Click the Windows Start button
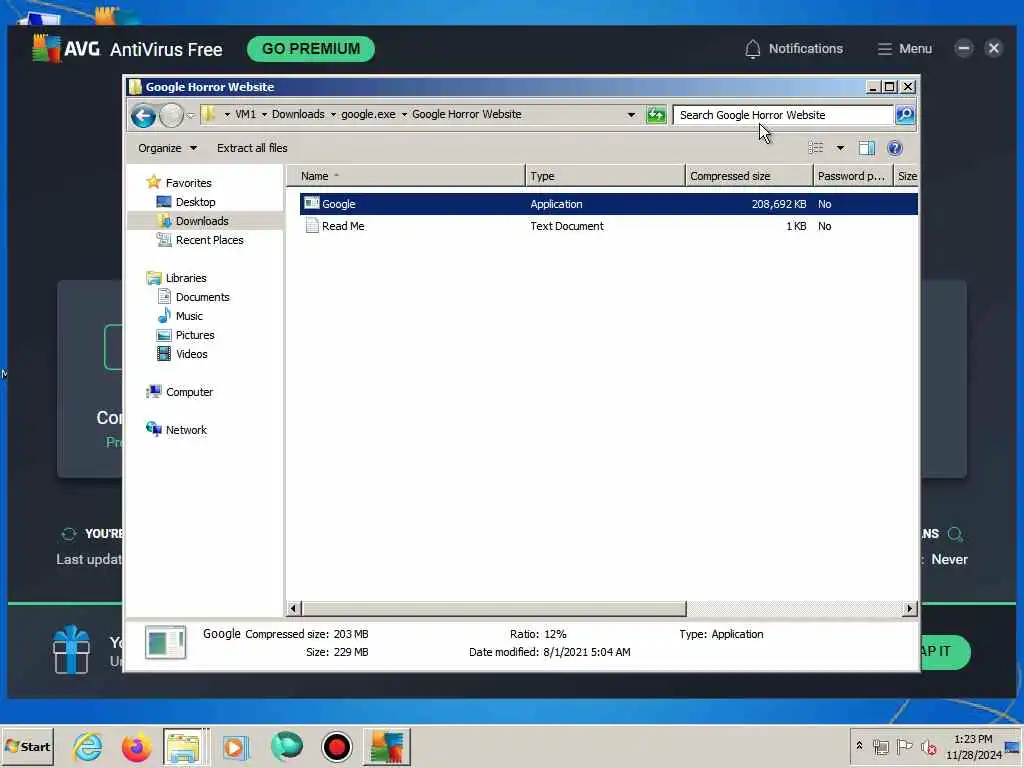 pyautogui.click(x=27, y=747)
